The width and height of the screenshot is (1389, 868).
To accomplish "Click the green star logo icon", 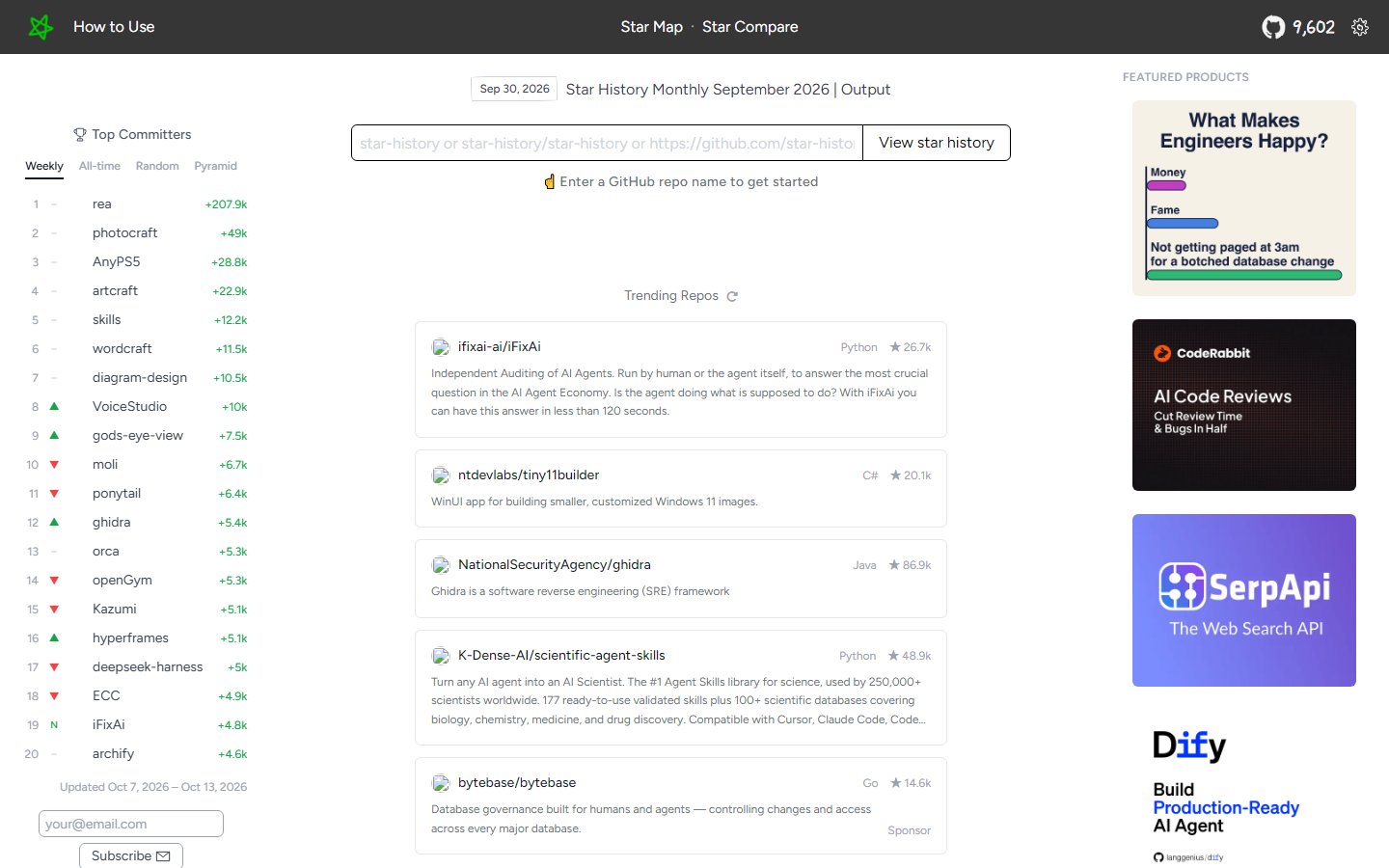I will tap(41, 27).
